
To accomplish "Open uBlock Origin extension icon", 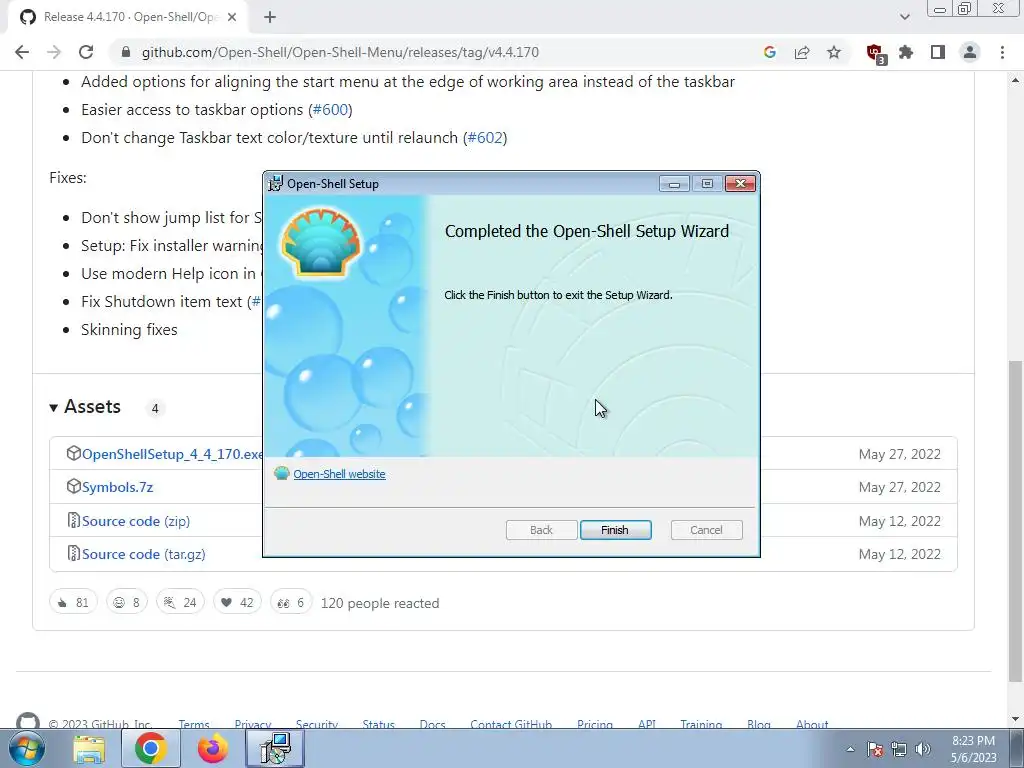I will click(875, 54).
